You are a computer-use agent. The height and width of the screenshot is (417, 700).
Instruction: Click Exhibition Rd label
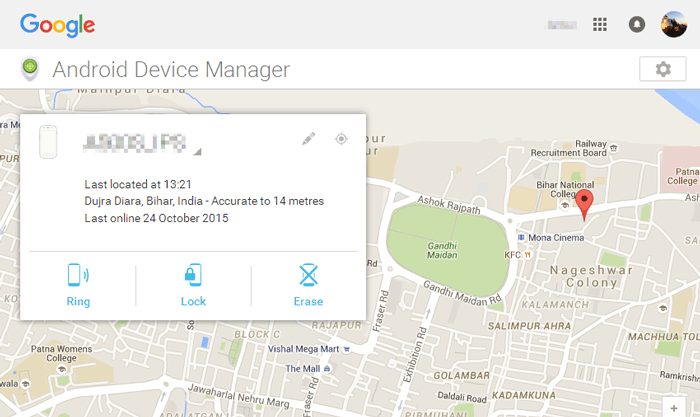click(x=415, y=355)
